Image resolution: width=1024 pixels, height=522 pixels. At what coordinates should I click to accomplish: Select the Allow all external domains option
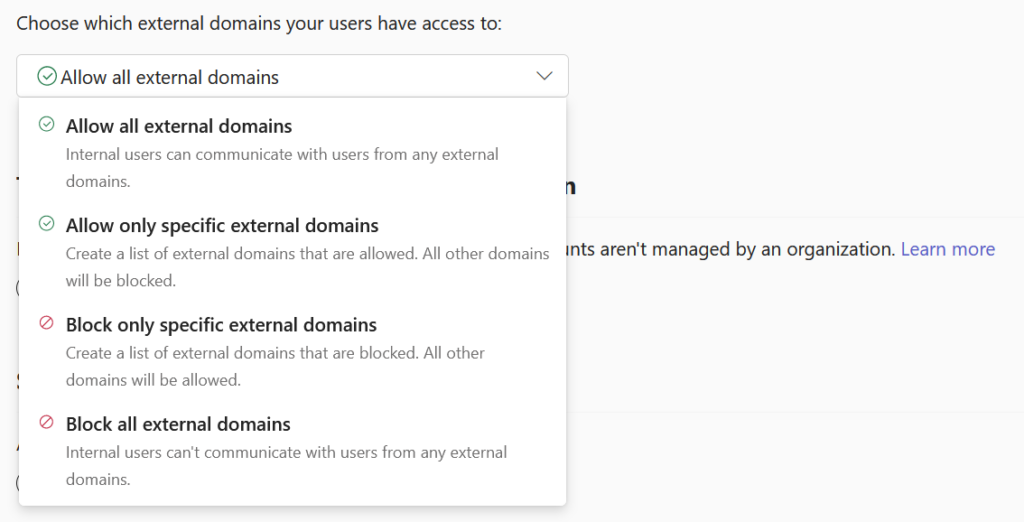179,126
